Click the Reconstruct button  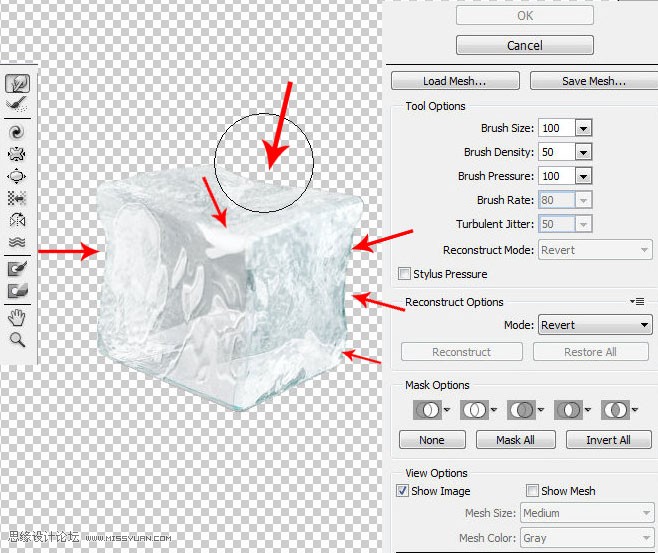pyautogui.click(x=462, y=352)
